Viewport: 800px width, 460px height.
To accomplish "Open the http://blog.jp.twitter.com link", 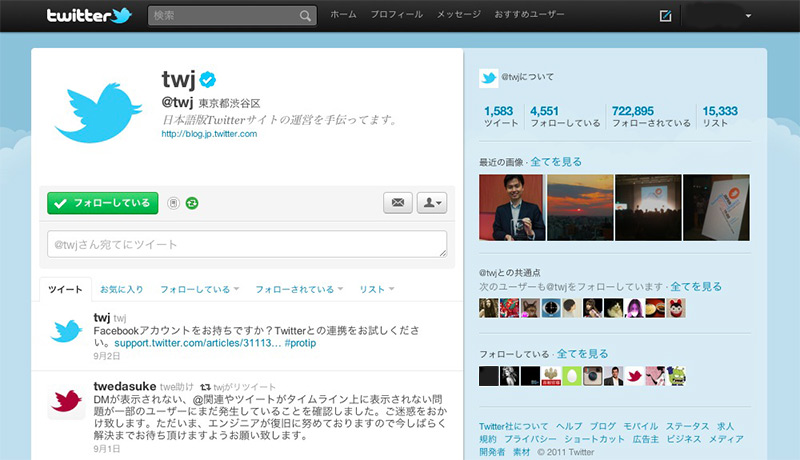I will pyautogui.click(x=209, y=134).
